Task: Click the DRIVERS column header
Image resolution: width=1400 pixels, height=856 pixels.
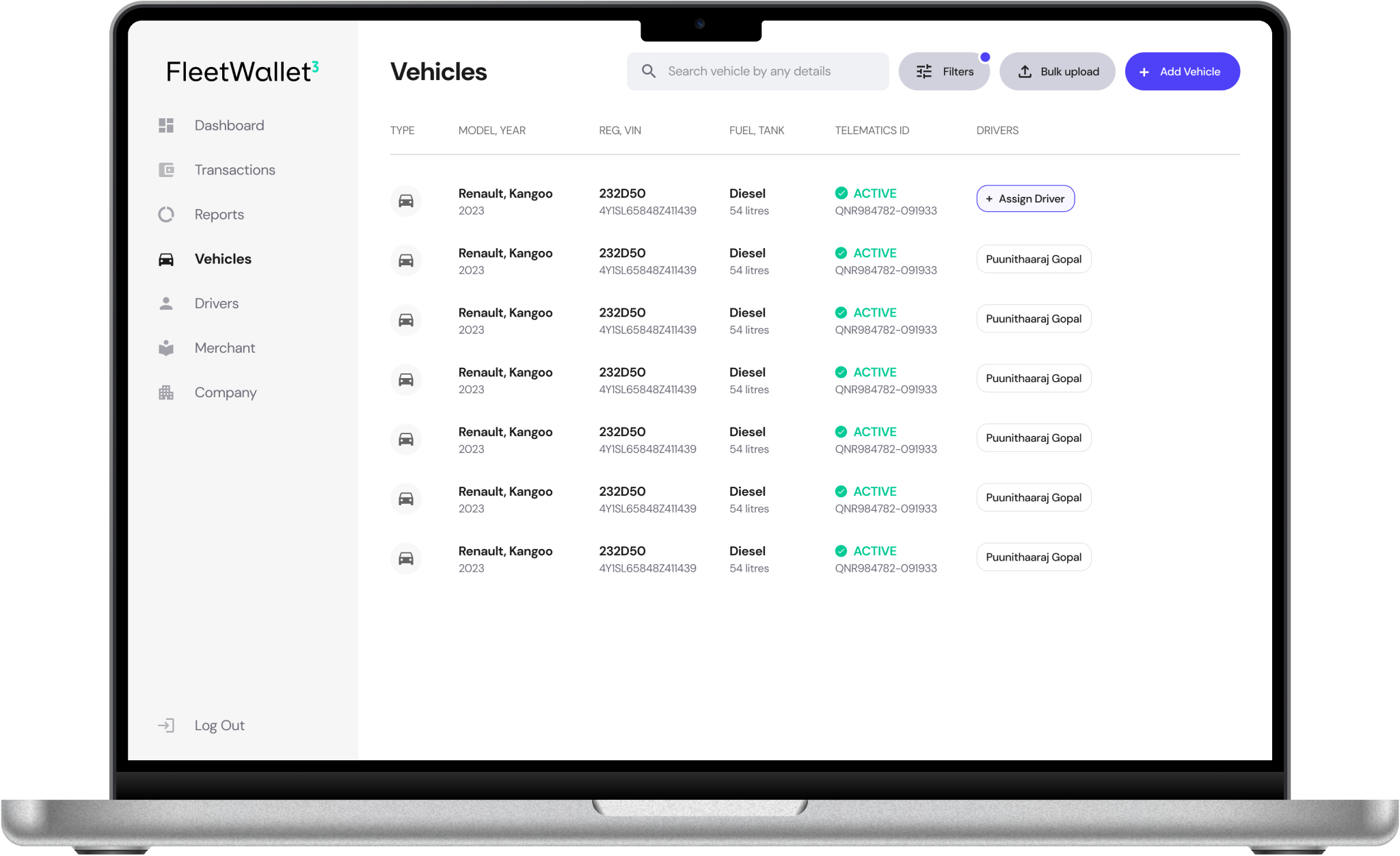Action: point(997,131)
